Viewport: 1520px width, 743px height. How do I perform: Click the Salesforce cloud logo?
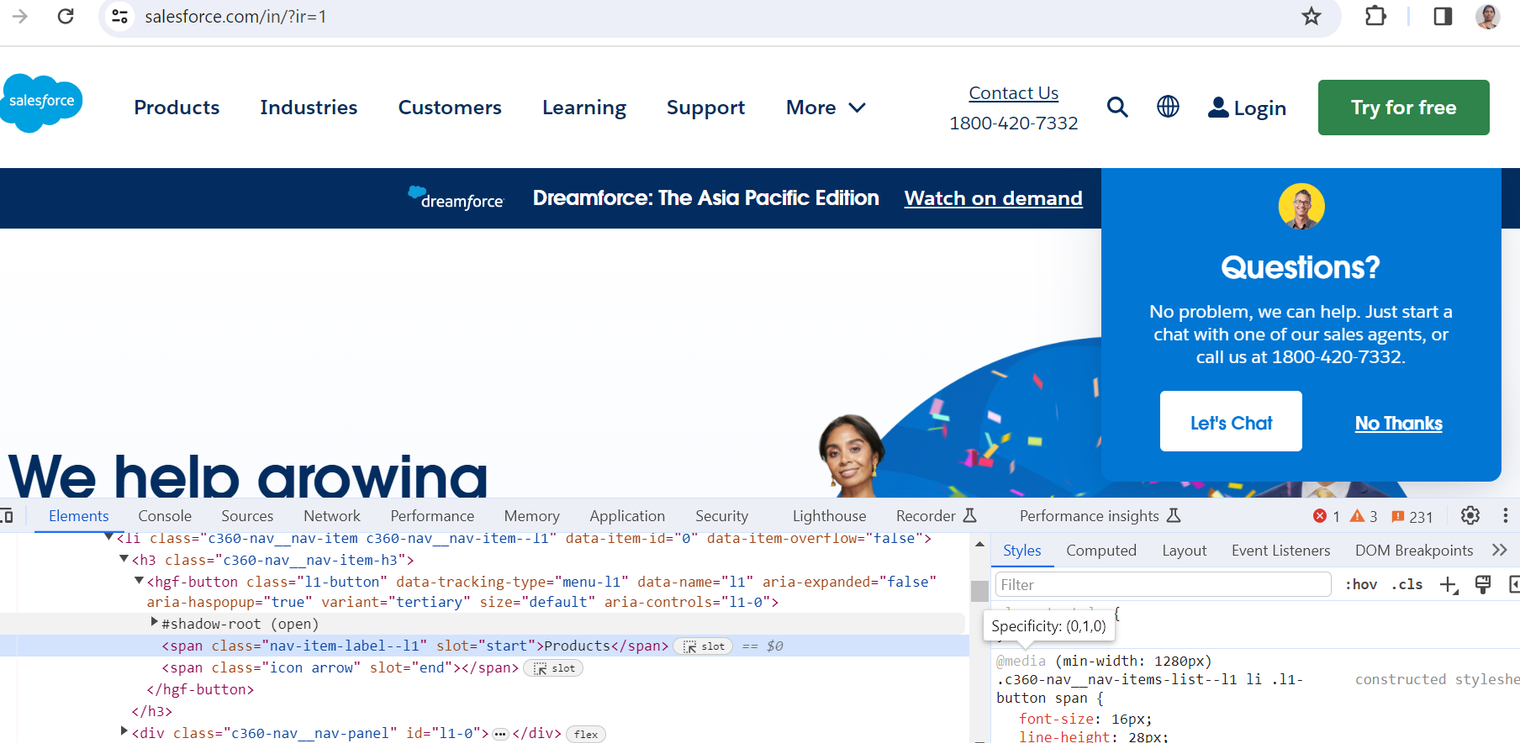[41, 102]
